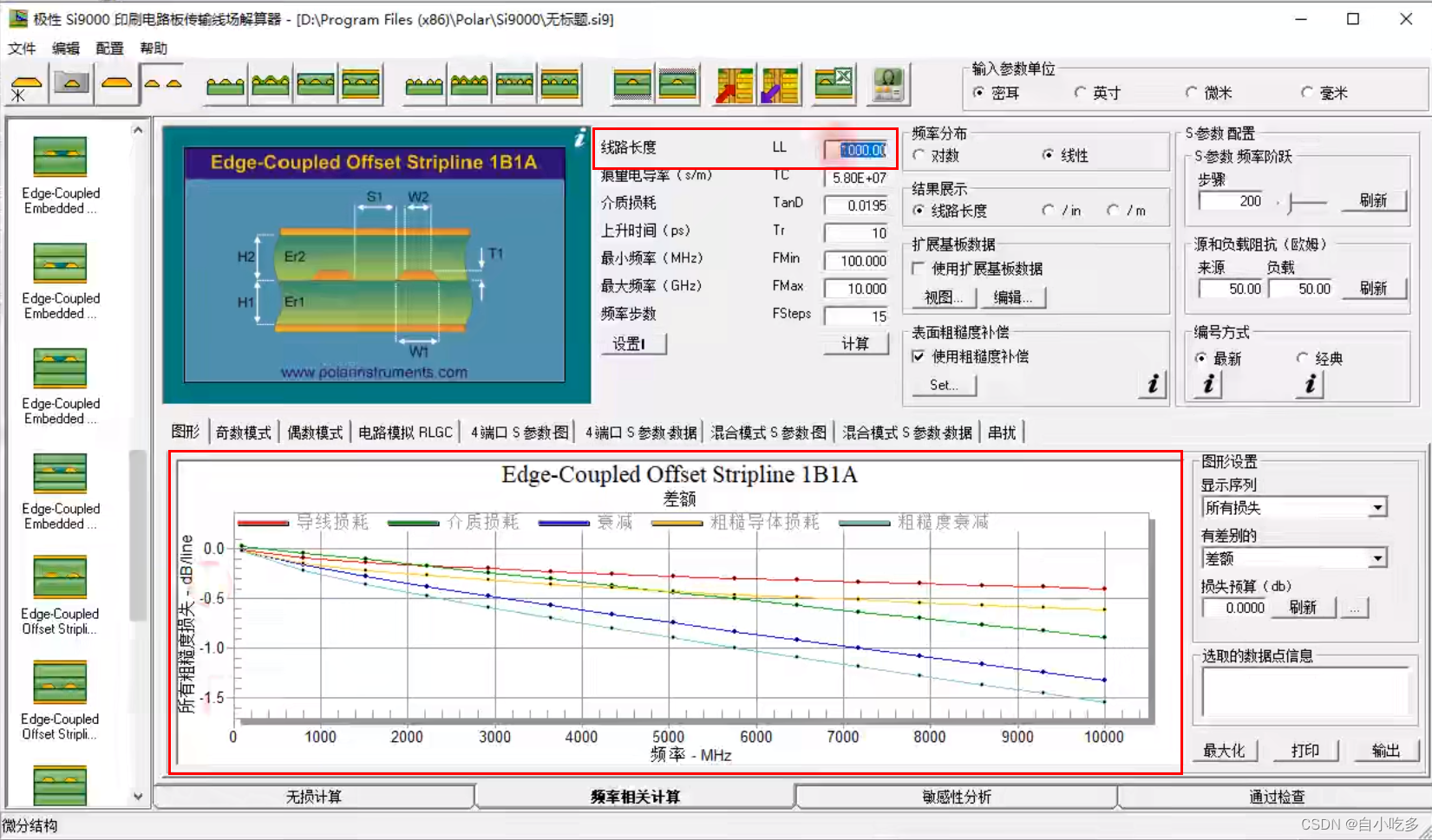Click the folder open toolbar icon

coord(71,83)
